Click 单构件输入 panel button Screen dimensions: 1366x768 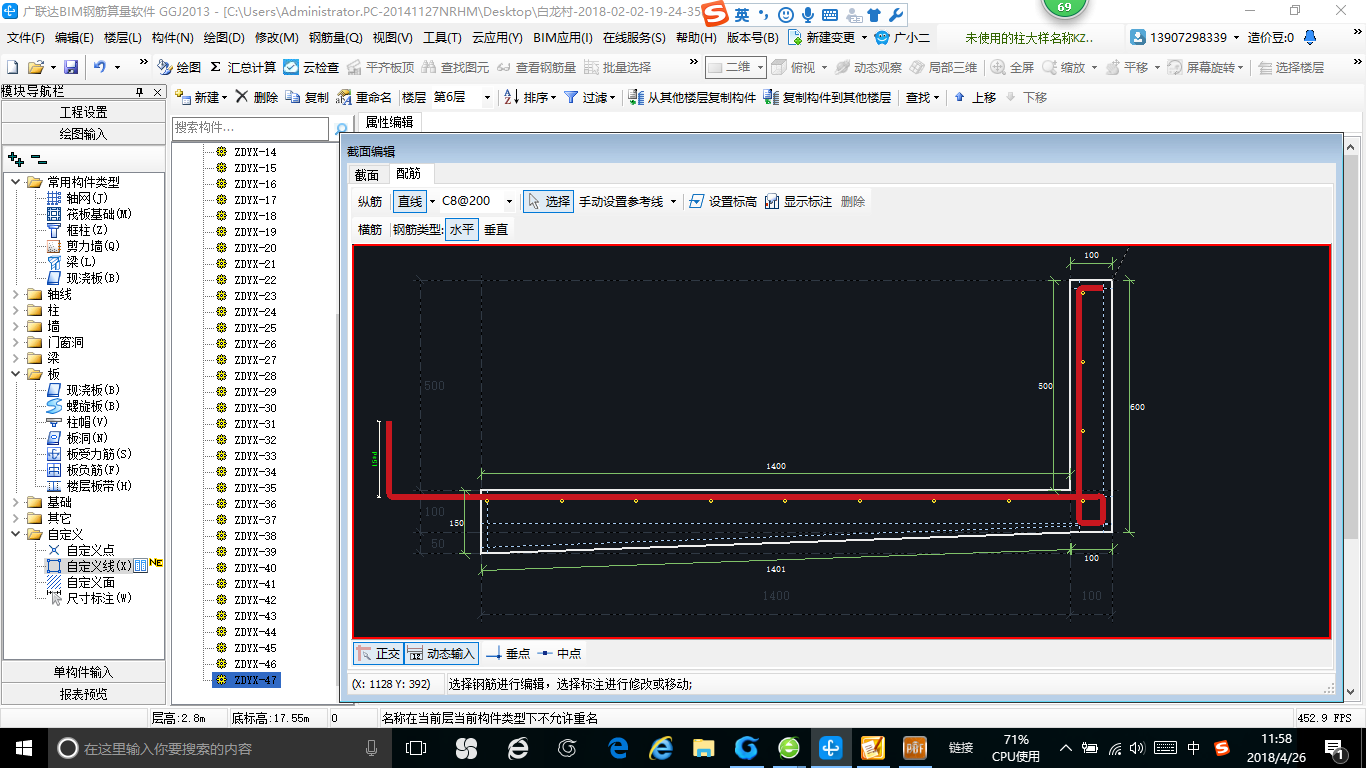point(83,672)
